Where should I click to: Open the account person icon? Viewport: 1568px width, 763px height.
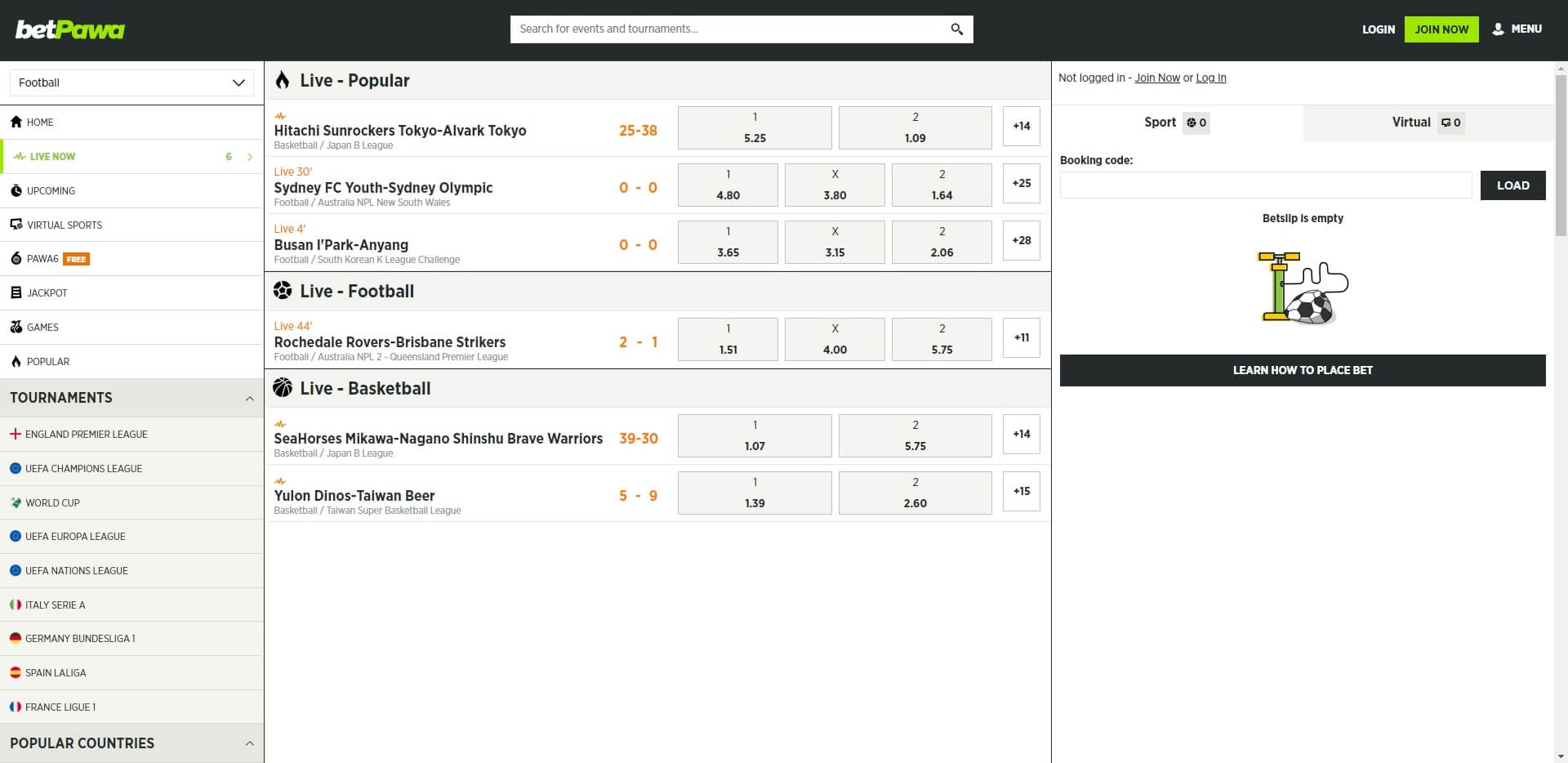(x=1497, y=29)
